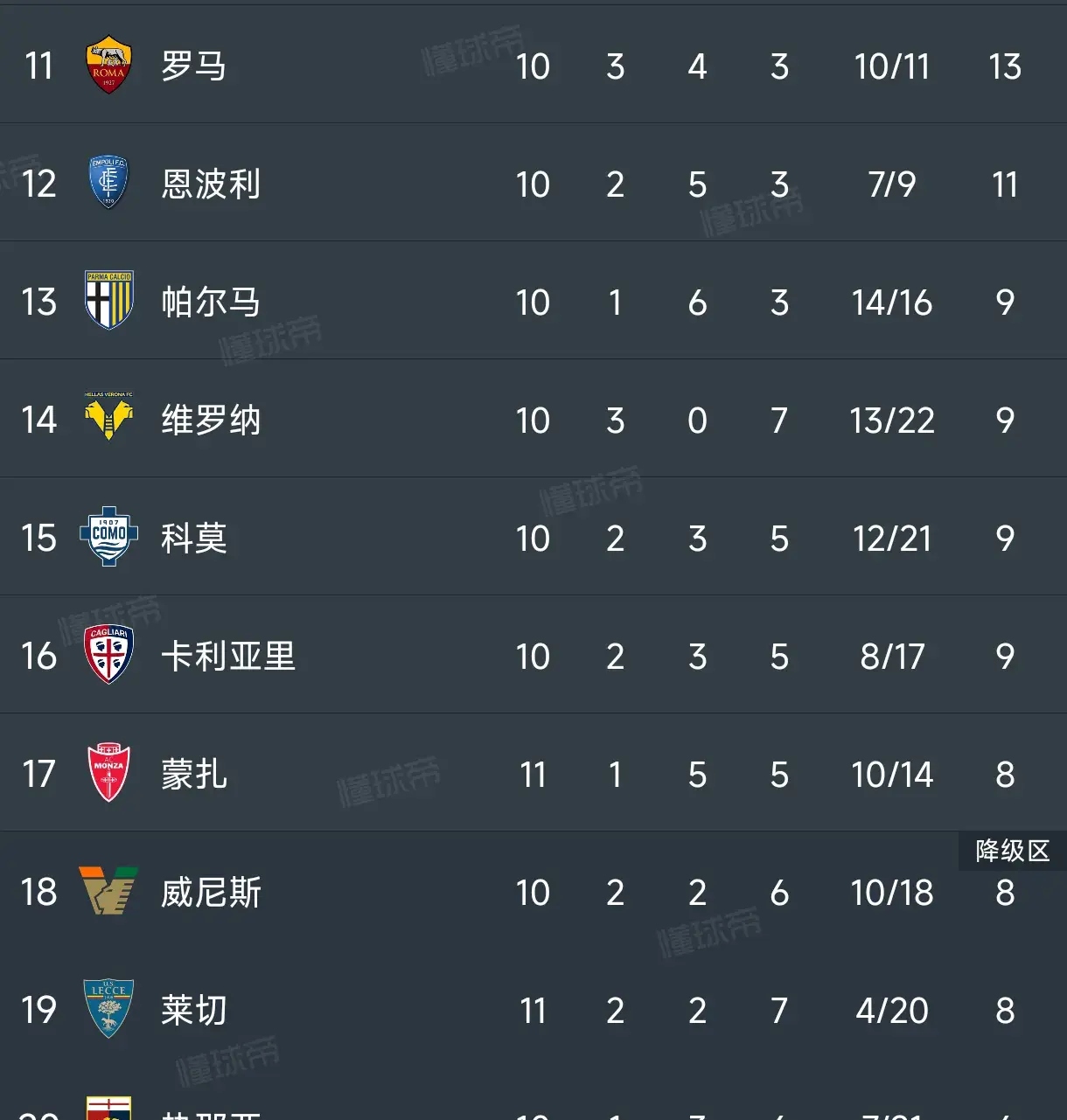
Task: Tap the Lecce club crest
Action: (x=108, y=1009)
